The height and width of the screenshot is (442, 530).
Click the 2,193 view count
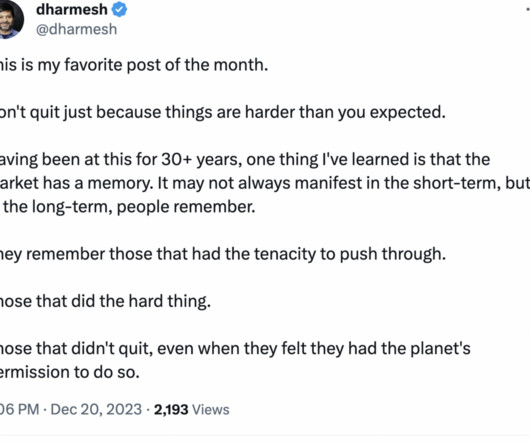coord(171,410)
